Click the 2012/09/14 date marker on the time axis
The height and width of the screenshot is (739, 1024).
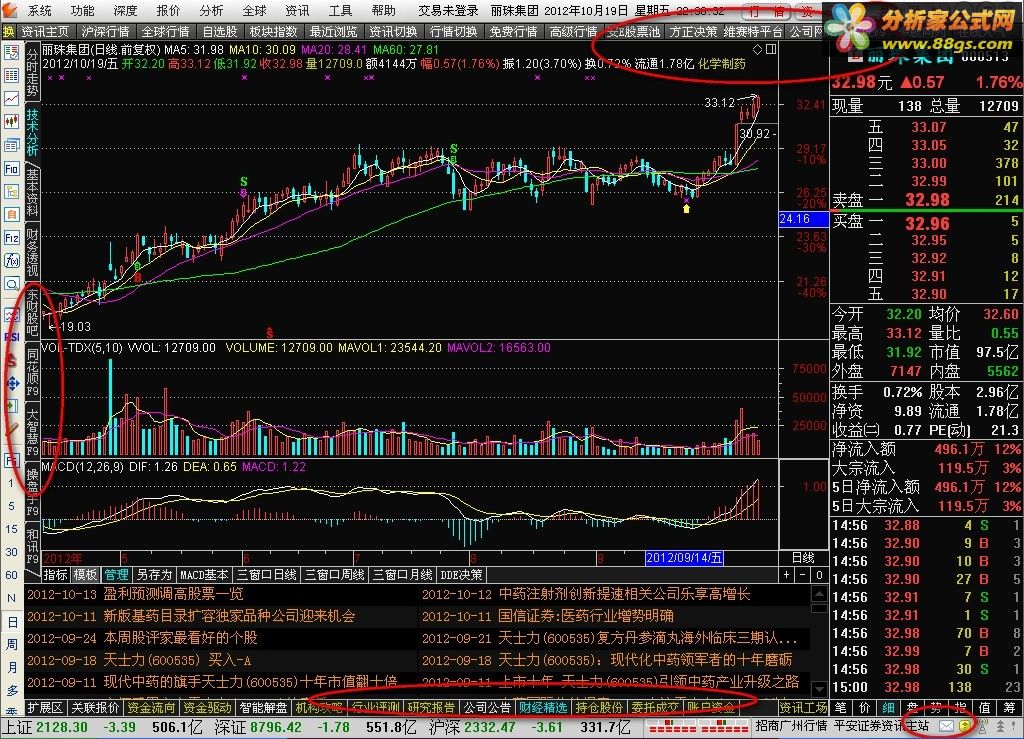click(x=684, y=558)
